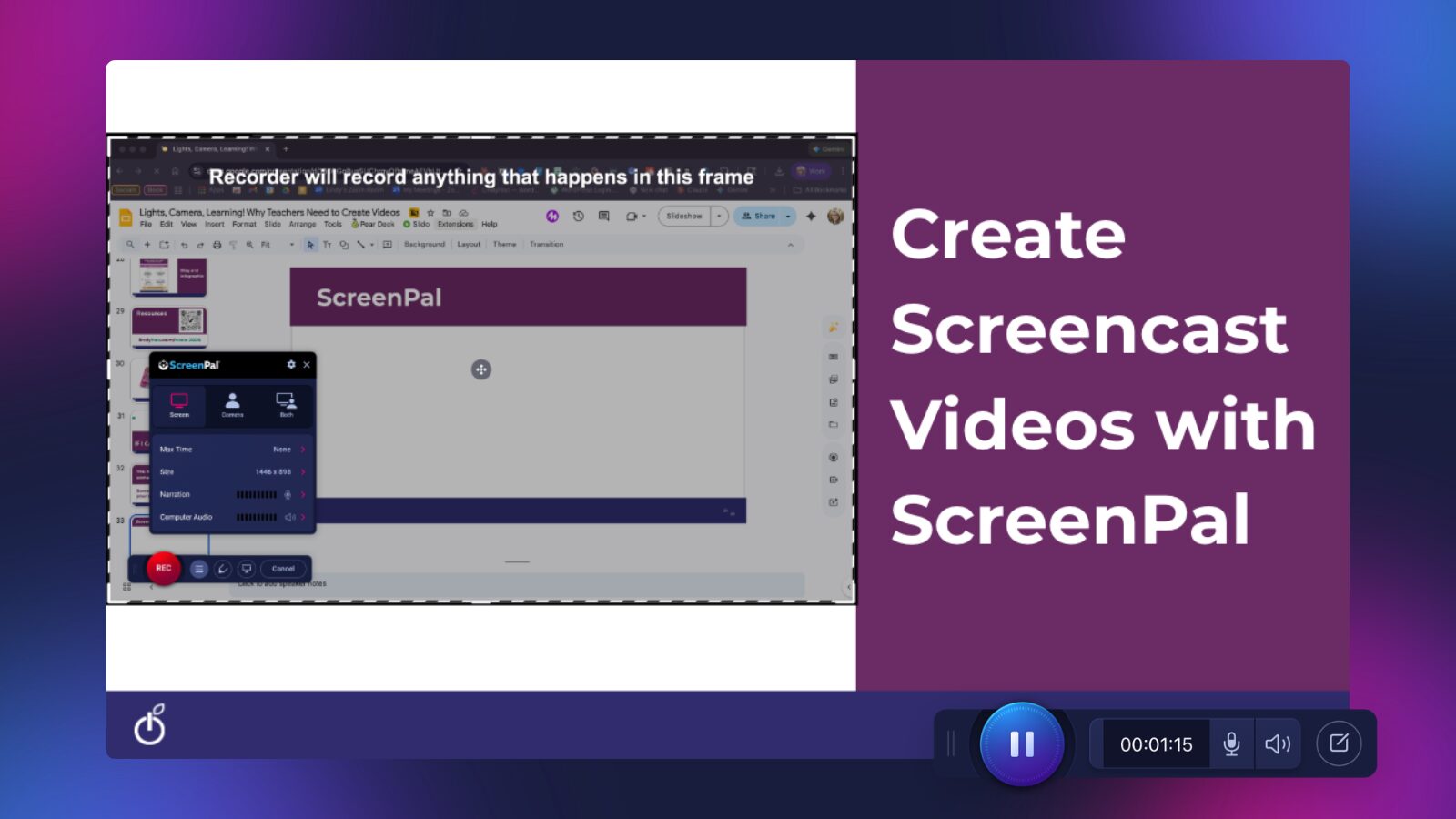Open the Extensions menu
Viewport: 1456px width, 819px height.
pyautogui.click(x=455, y=225)
